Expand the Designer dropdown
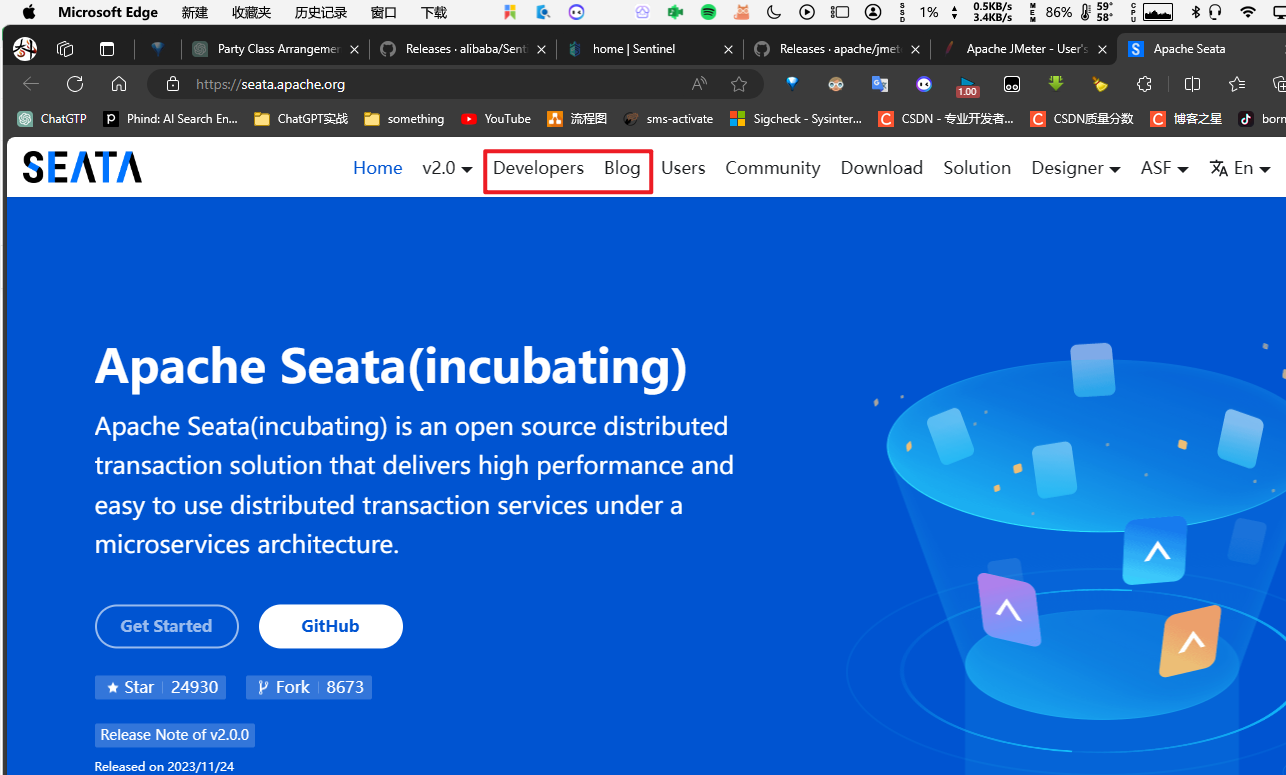This screenshot has width=1286, height=775. coord(1076,168)
